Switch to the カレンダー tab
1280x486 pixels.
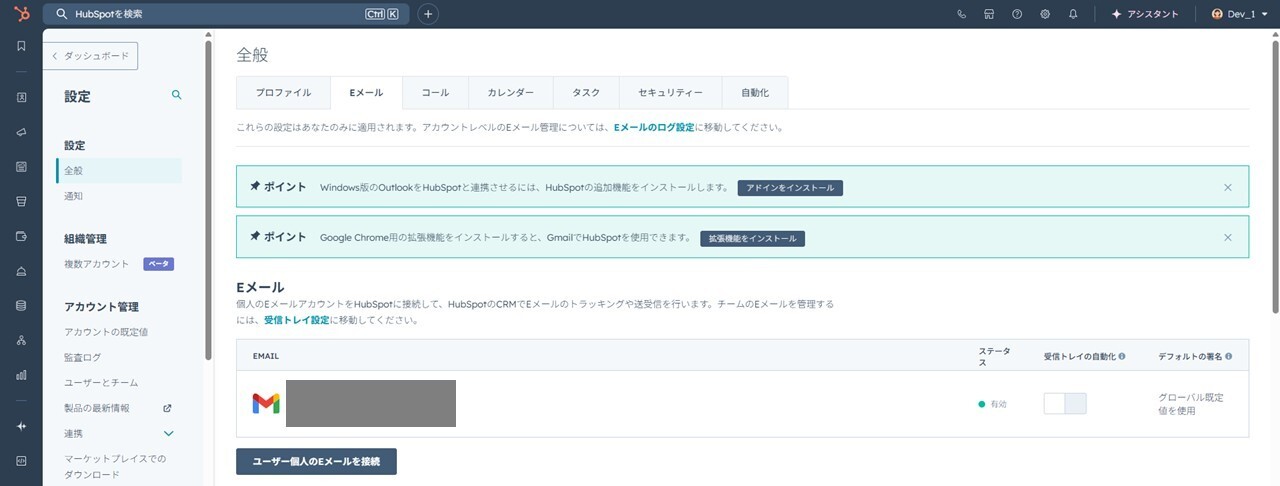(x=511, y=92)
